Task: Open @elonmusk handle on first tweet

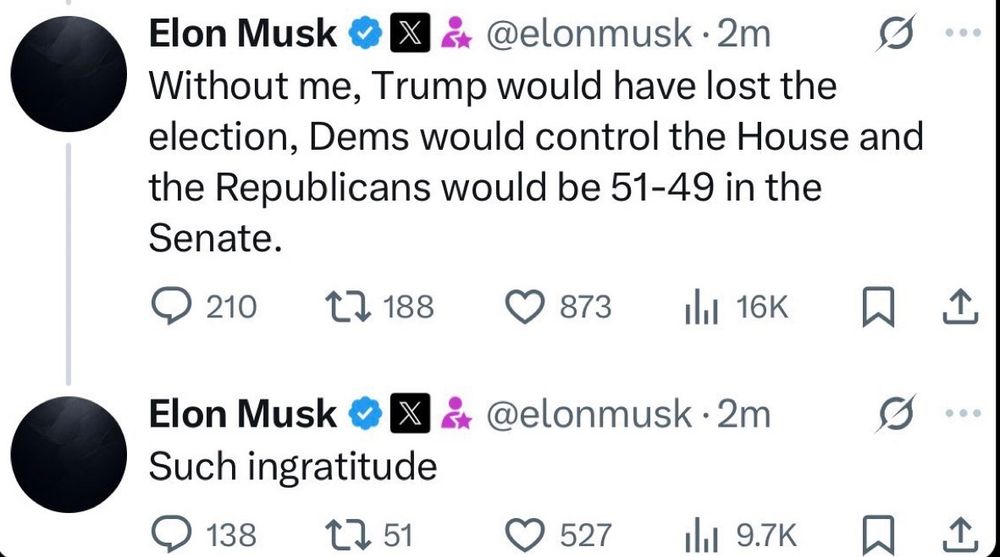Action: (x=589, y=33)
